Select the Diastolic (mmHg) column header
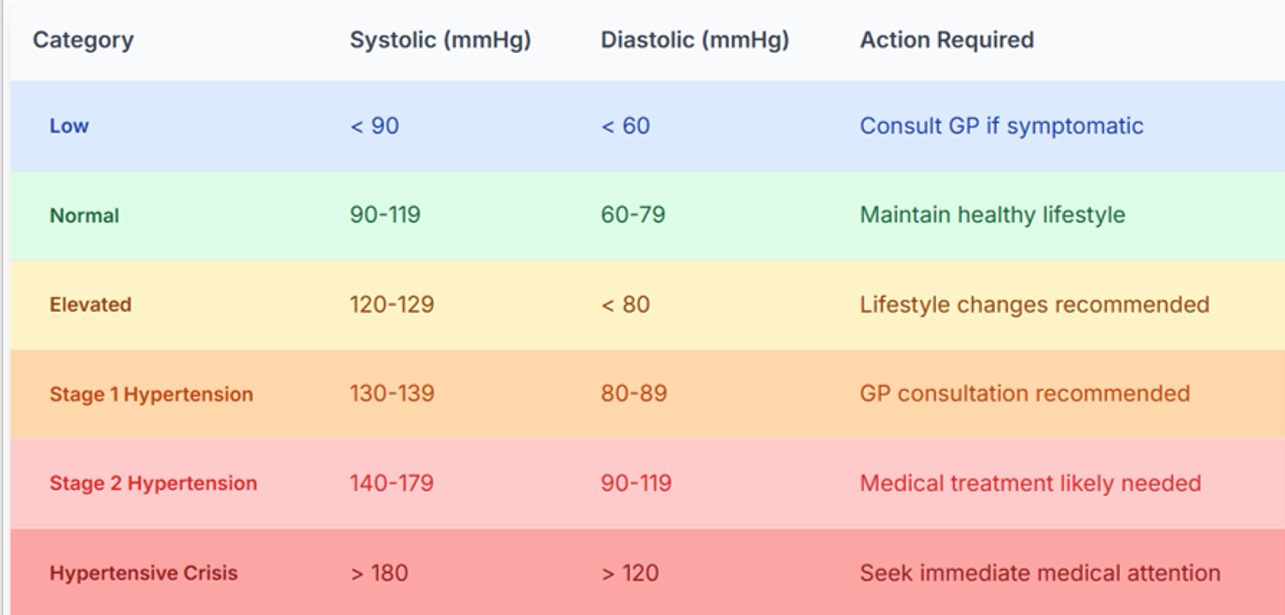The height and width of the screenshot is (615, 1285). [x=695, y=40]
